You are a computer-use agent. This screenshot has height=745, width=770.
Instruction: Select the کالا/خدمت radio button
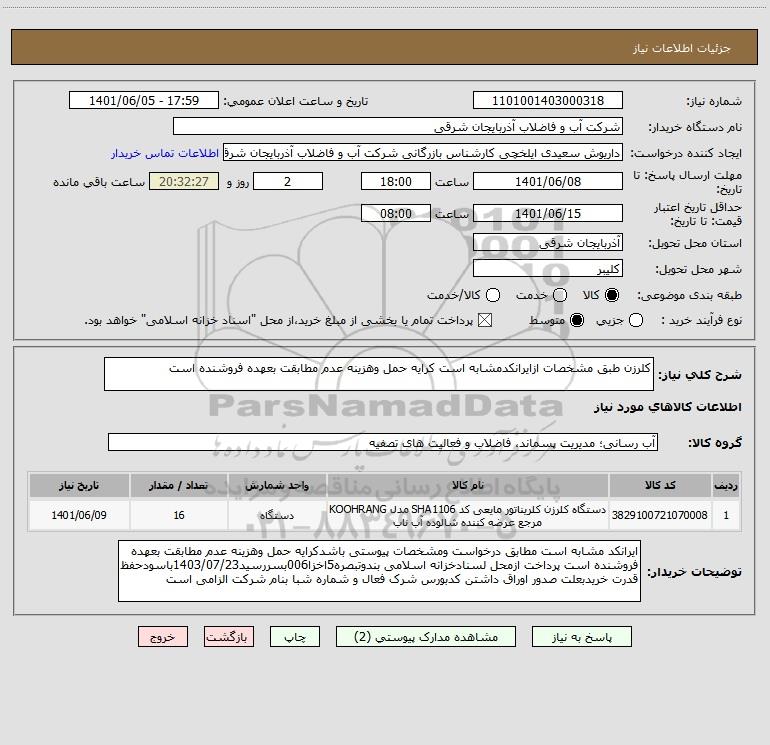(493, 295)
